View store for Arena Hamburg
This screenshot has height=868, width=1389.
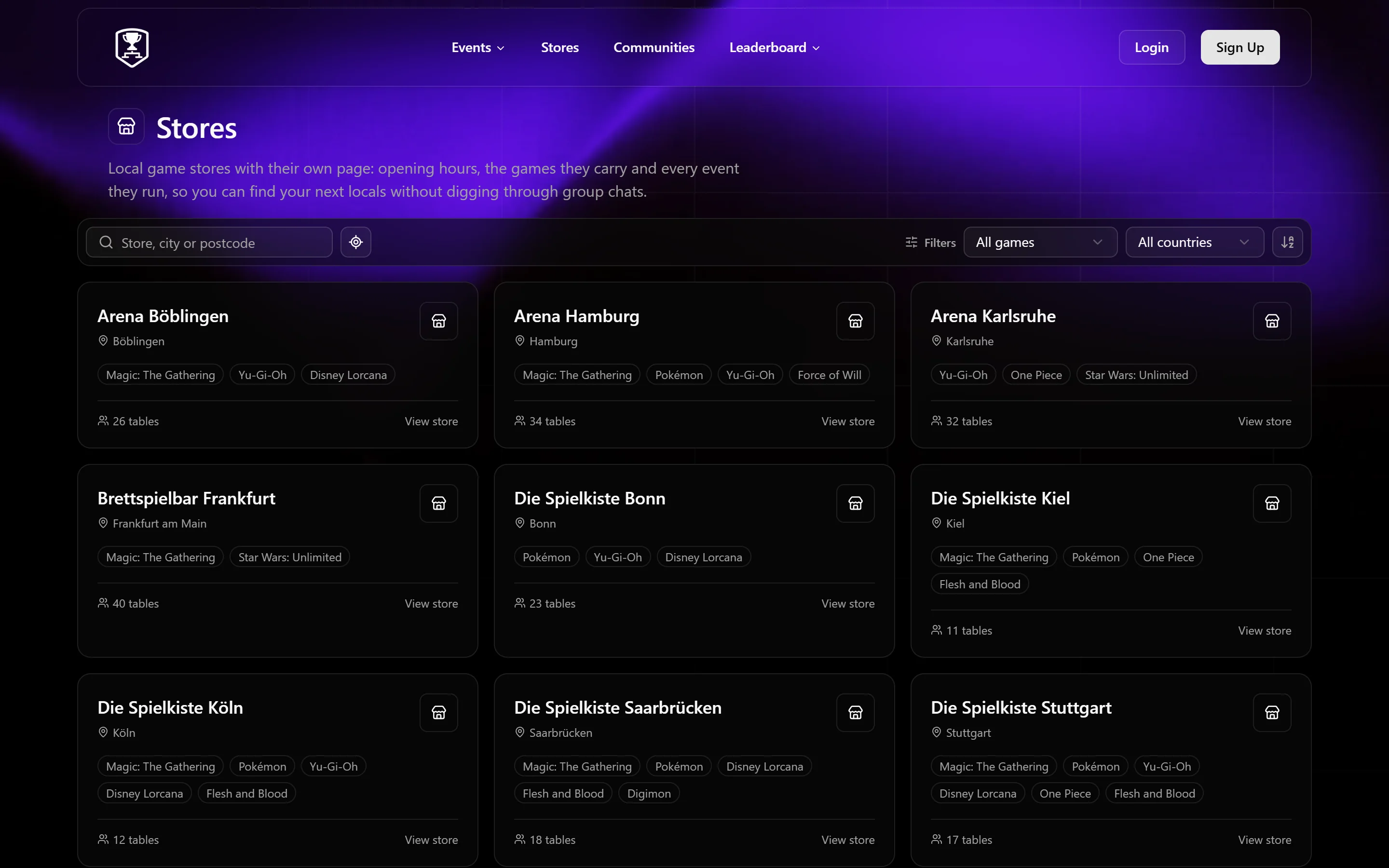(x=848, y=421)
